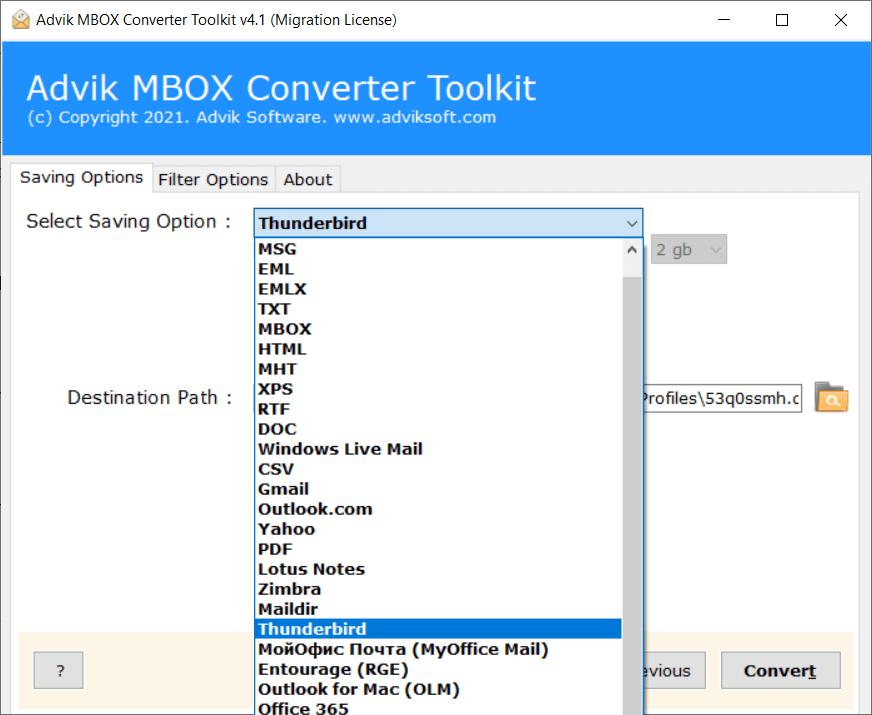Select XPS in the dropdown list
This screenshot has width=872, height=715.
(438, 389)
